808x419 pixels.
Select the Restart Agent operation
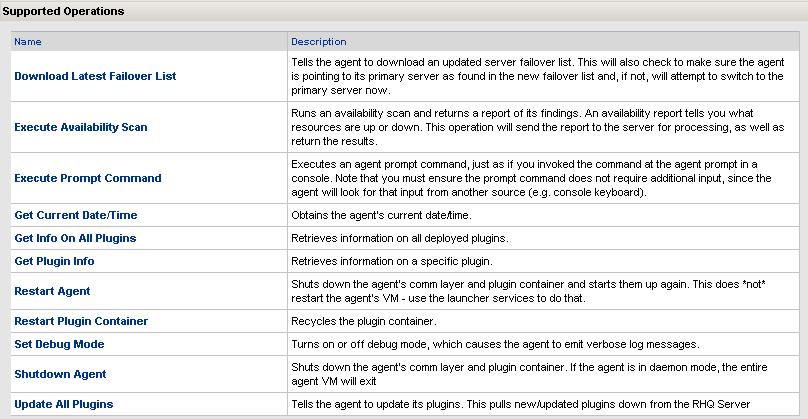click(x=53, y=291)
